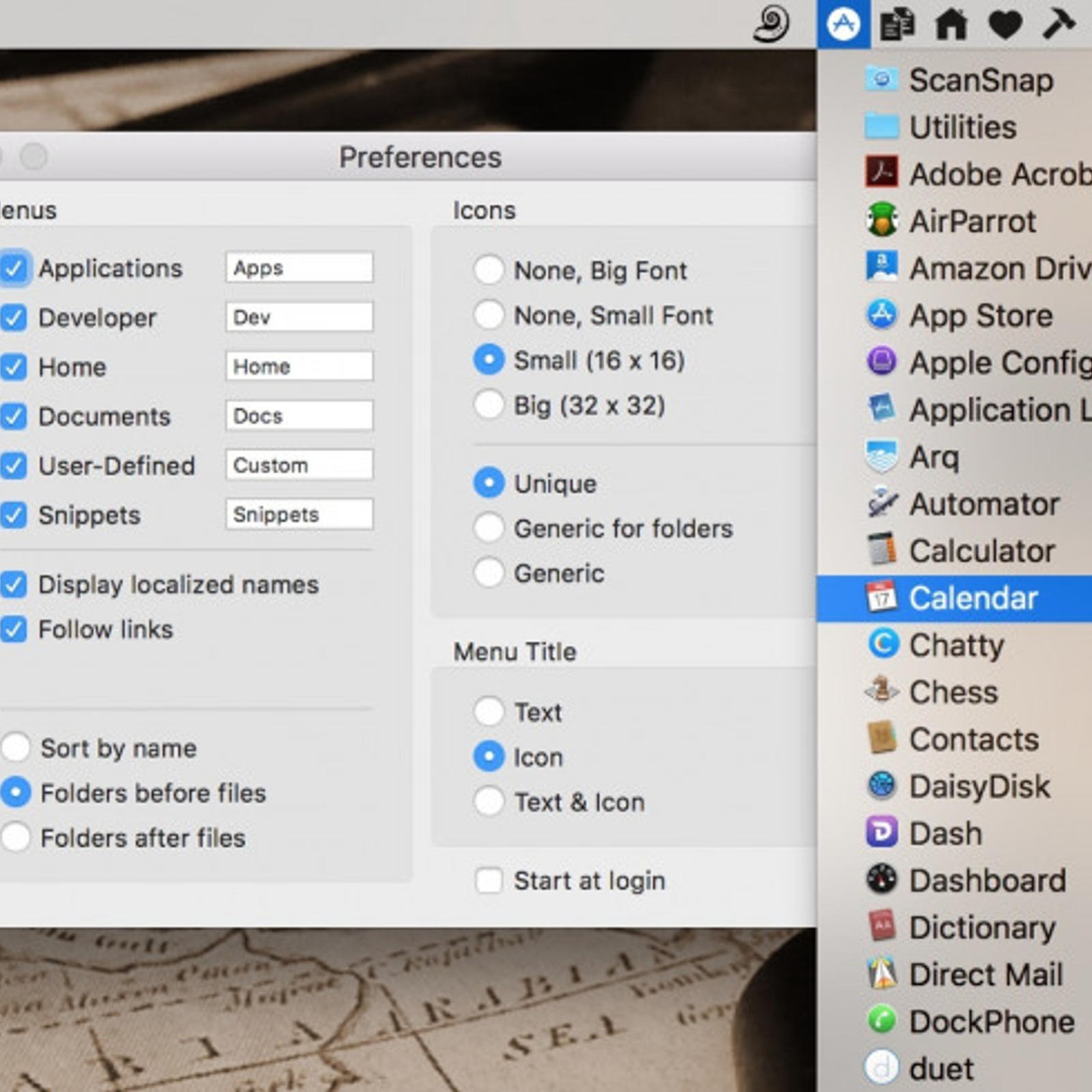Click the Custom menu name text field
Screen dimensions: 1092x1092
[299, 465]
